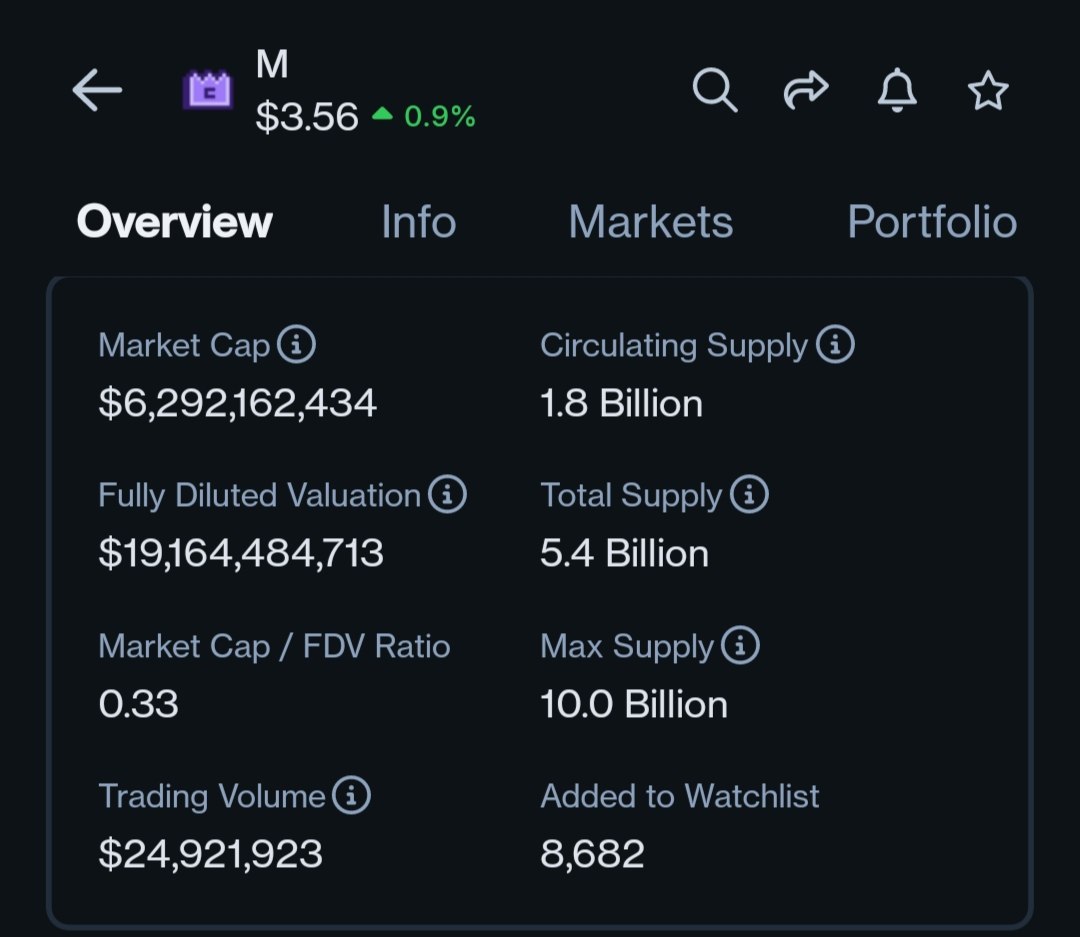Screen dimensions: 1080x937
Task: Toggle the favorite star for M
Action: [x=988, y=91]
